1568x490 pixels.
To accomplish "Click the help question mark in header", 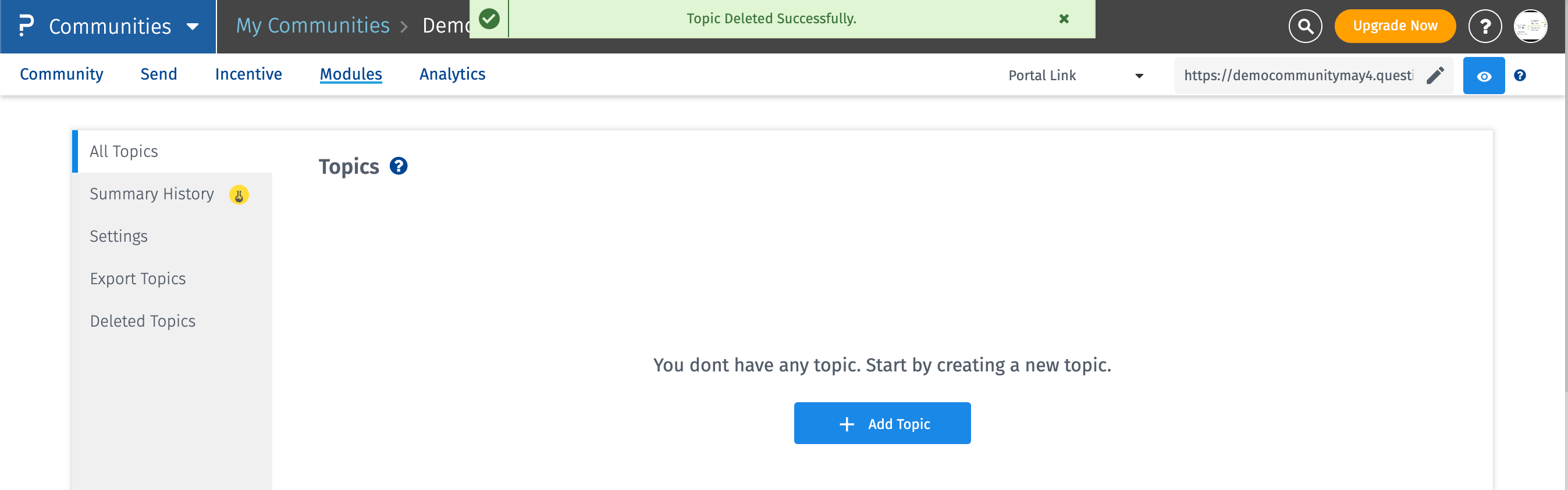I will [1485, 26].
